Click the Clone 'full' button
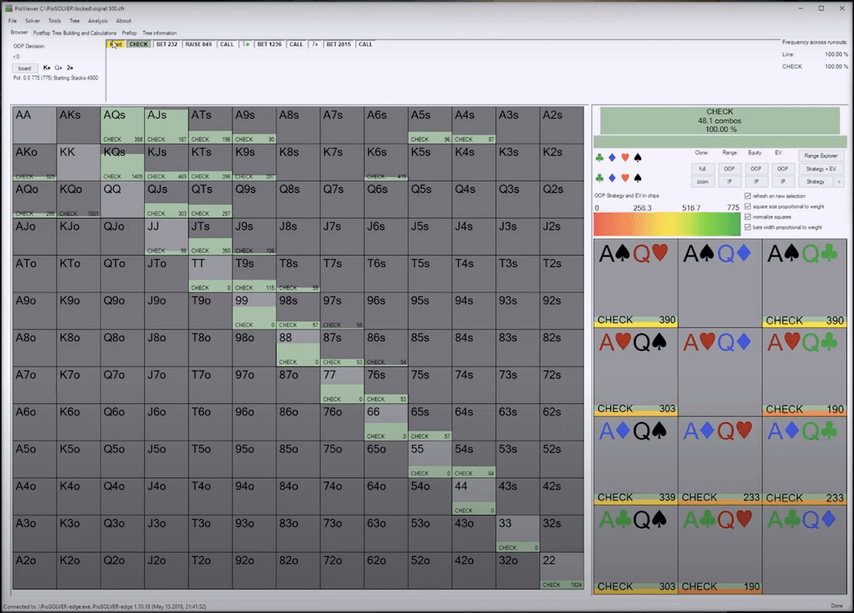 703,169
